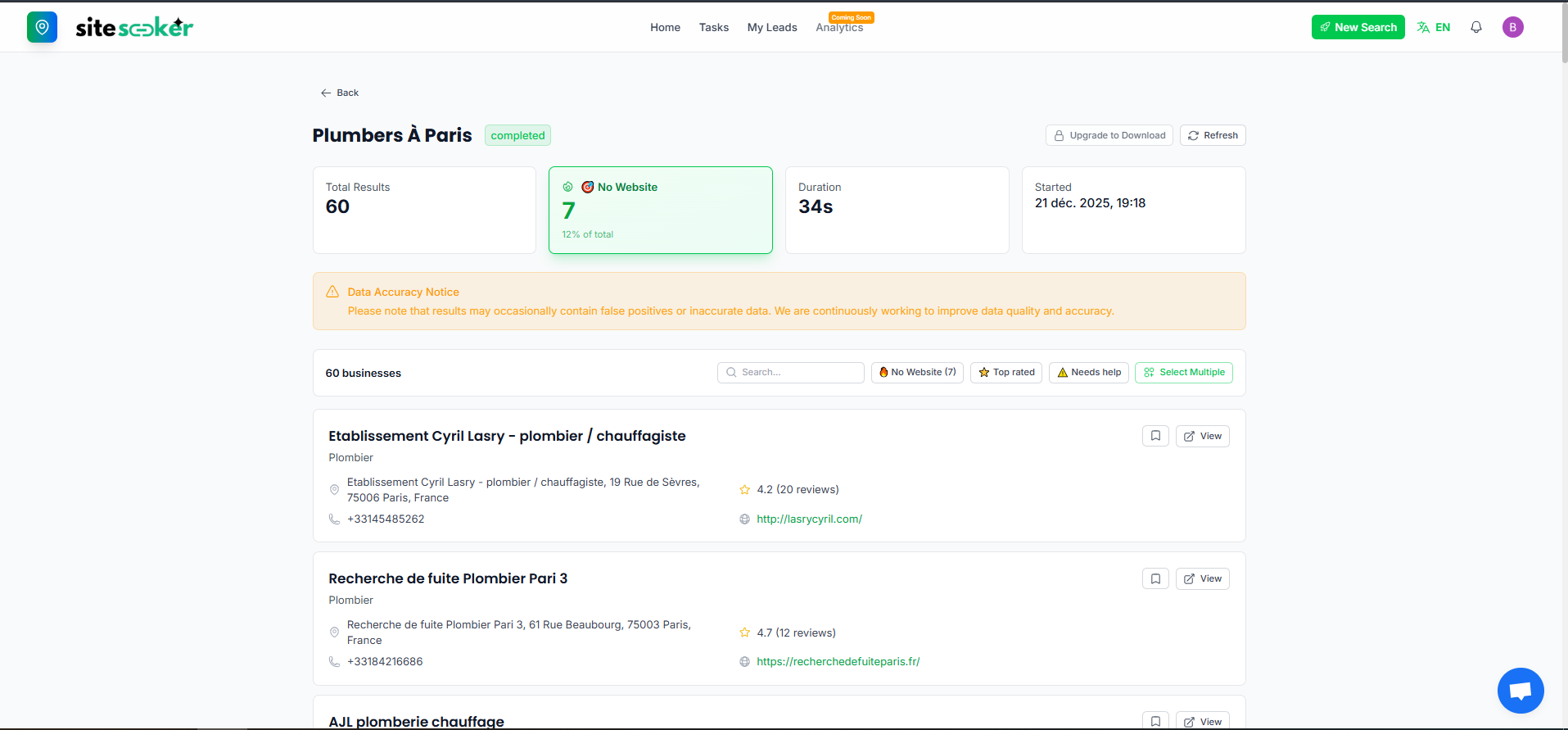This screenshot has width=1568, height=730.
Task: Click the Duration 34s value
Action: point(816,206)
